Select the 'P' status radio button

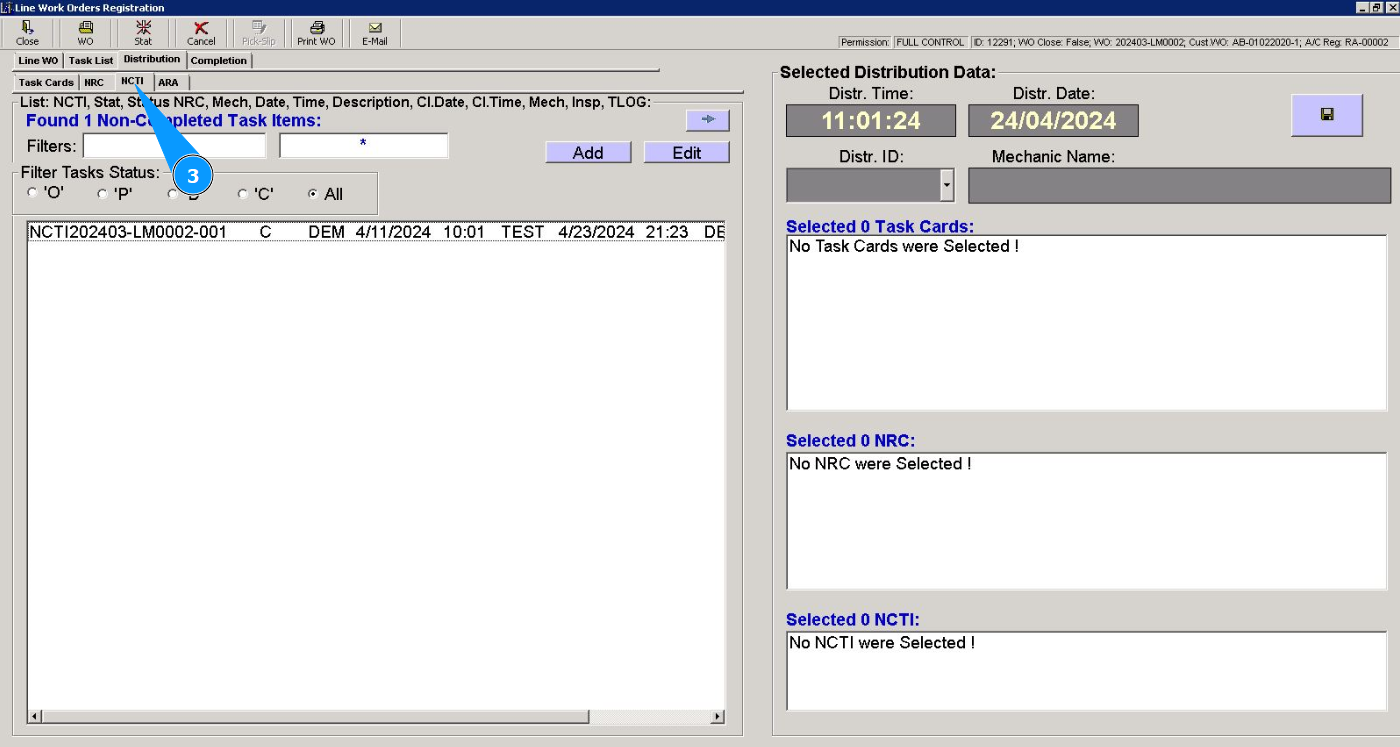tap(103, 194)
